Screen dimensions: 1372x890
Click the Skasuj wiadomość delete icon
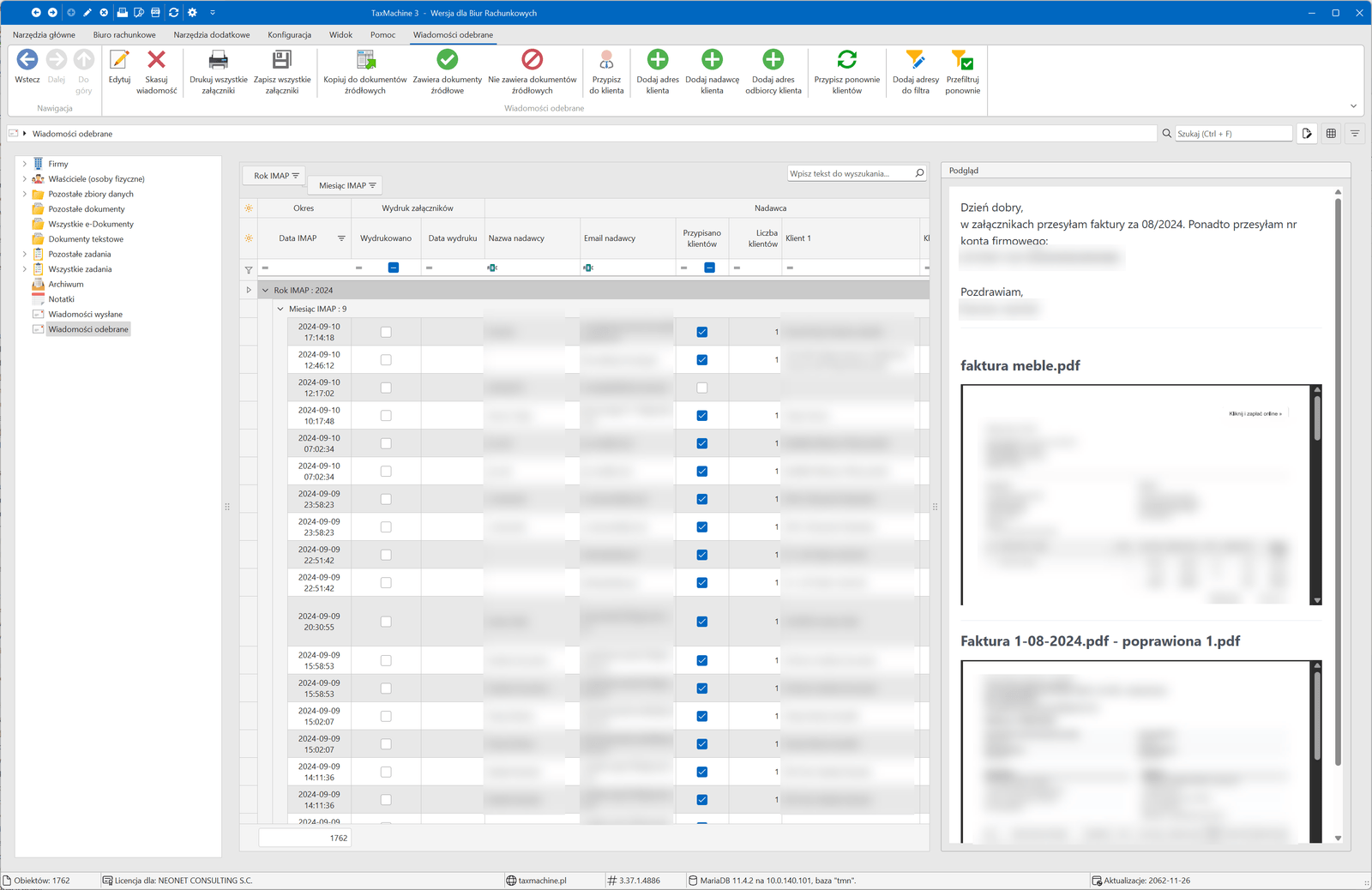[156, 60]
